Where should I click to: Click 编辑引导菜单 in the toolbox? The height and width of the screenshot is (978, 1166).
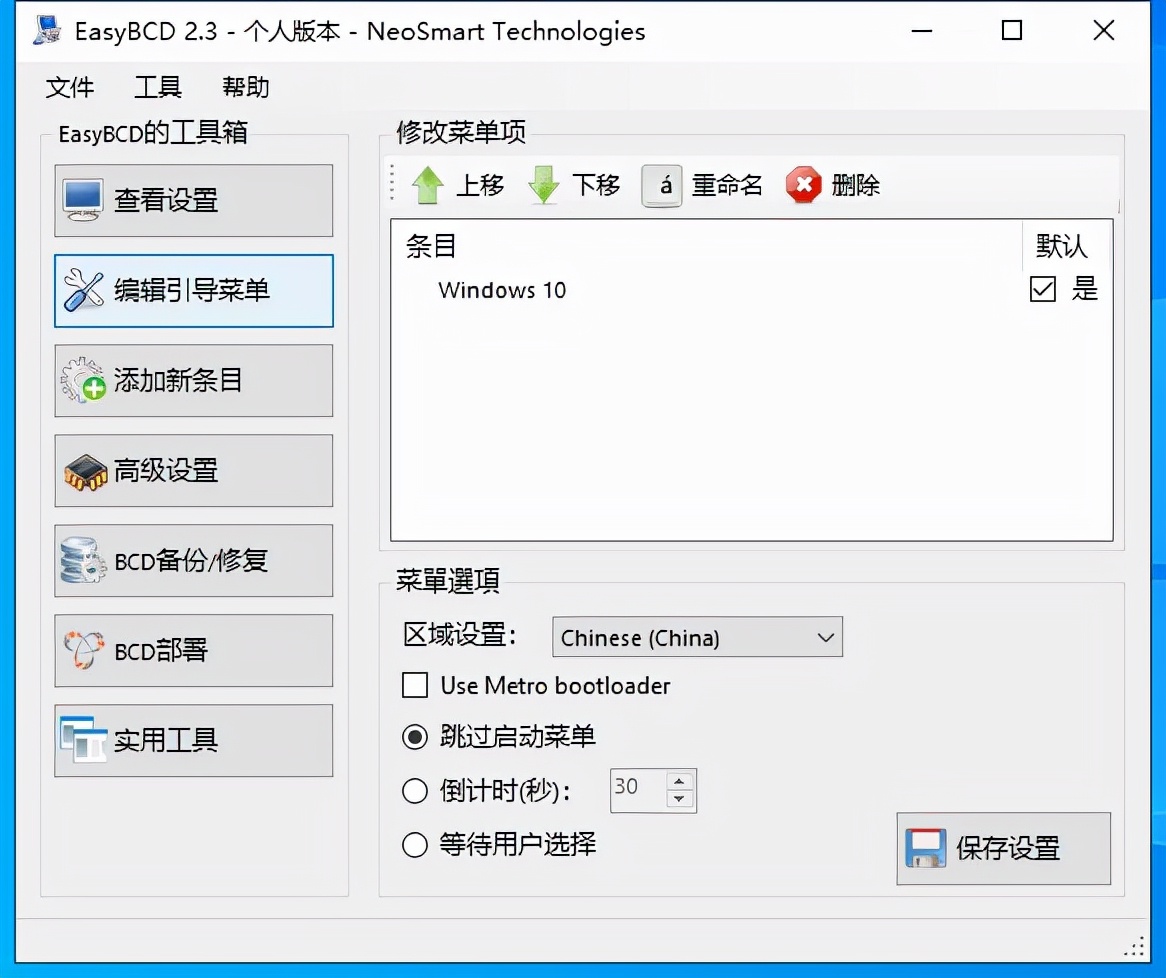(193, 290)
